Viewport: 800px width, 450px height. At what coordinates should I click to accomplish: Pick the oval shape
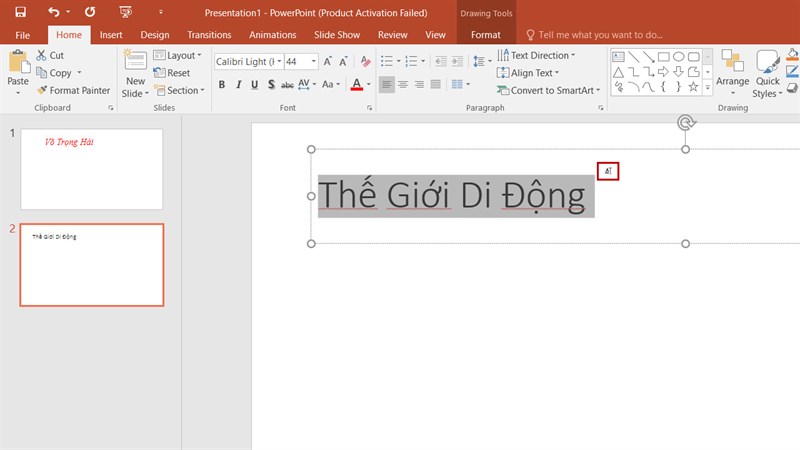pos(679,57)
